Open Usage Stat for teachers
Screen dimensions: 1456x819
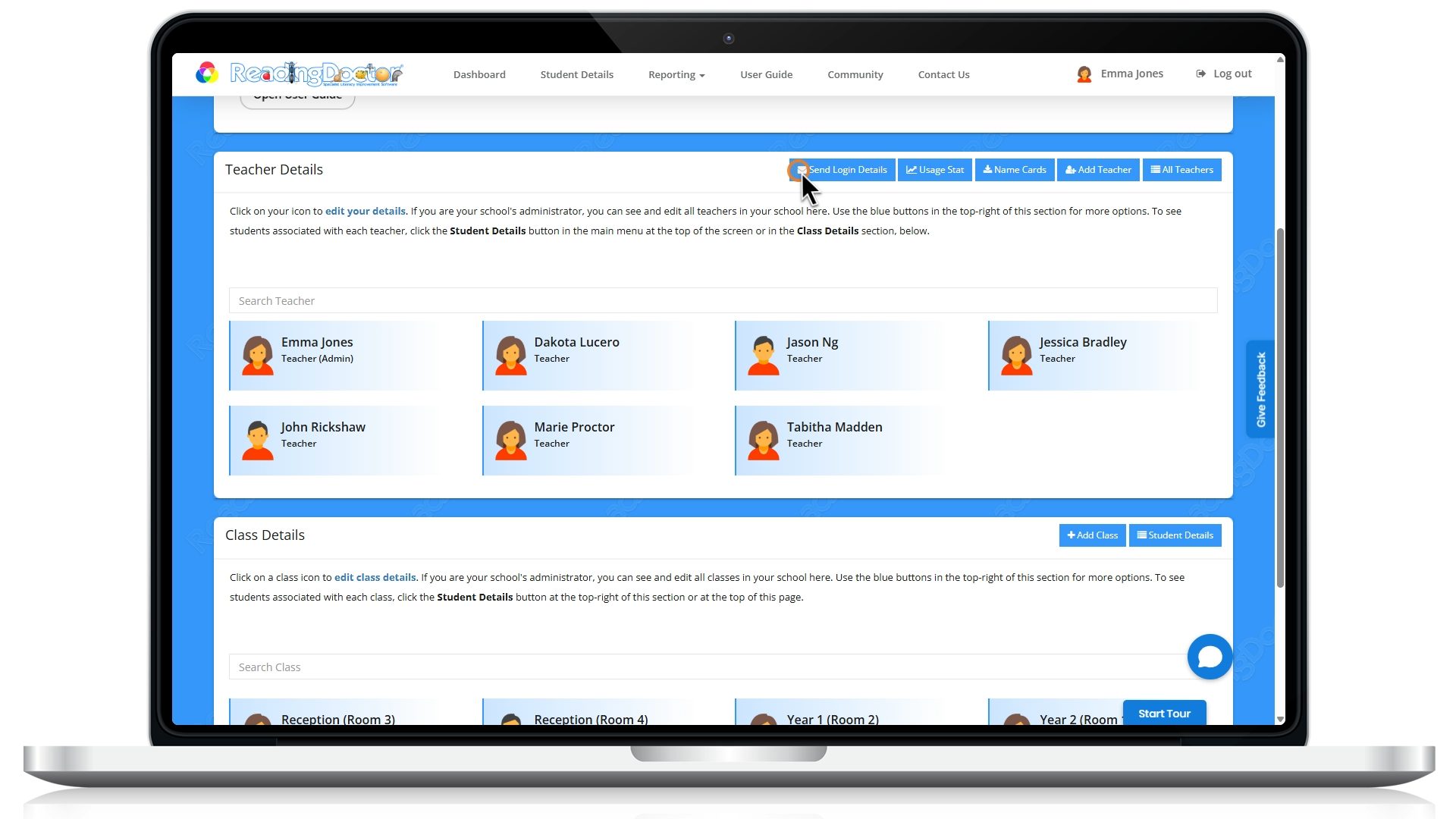pos(935,170)
